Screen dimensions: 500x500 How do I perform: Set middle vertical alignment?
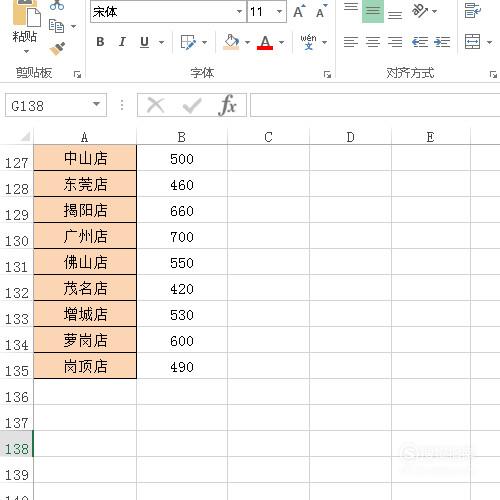[373, 11]
